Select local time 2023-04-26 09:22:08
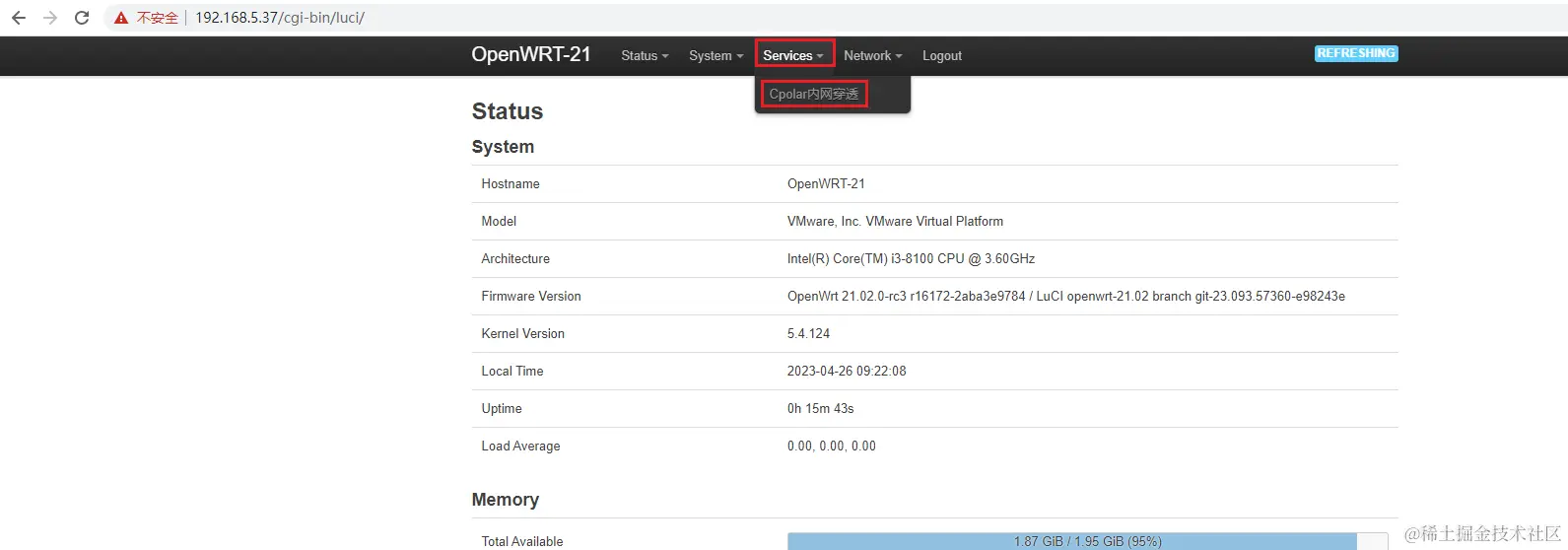Viewport: 1568px width, 550px height. (847, 372)
